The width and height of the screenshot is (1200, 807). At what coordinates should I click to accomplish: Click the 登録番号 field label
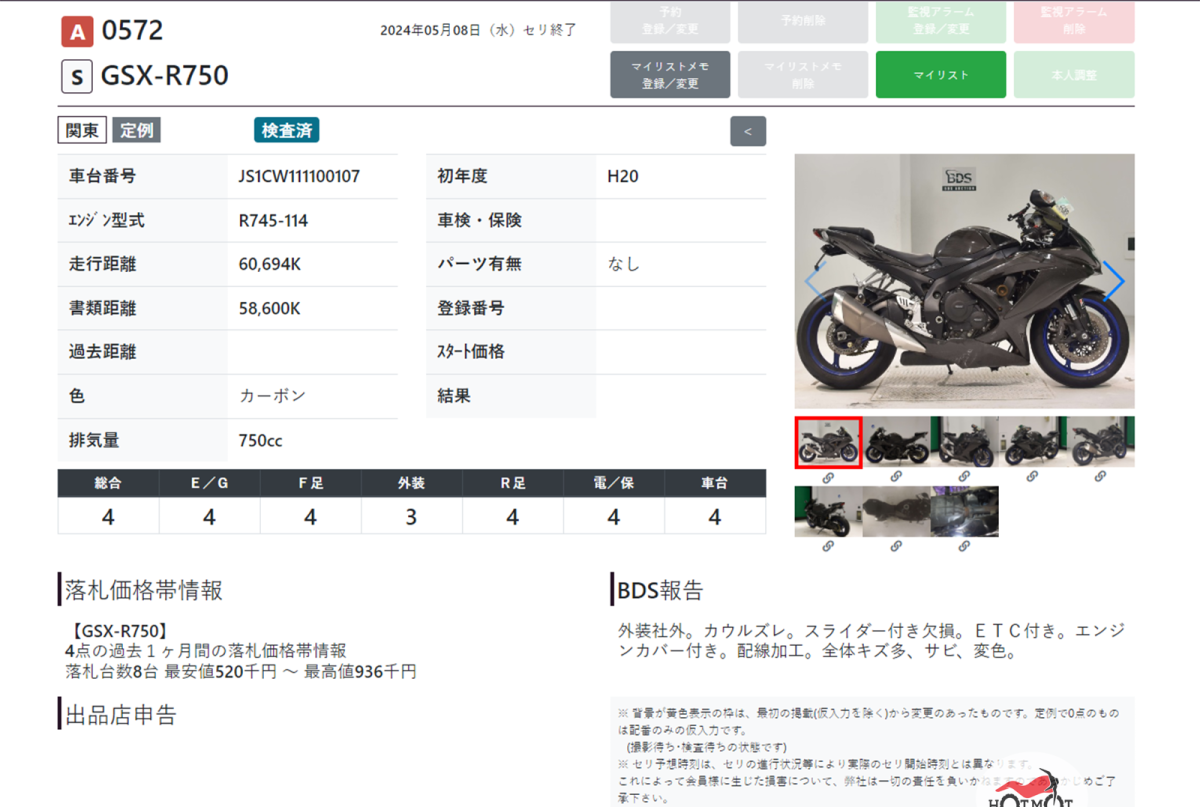pos(470,308)
